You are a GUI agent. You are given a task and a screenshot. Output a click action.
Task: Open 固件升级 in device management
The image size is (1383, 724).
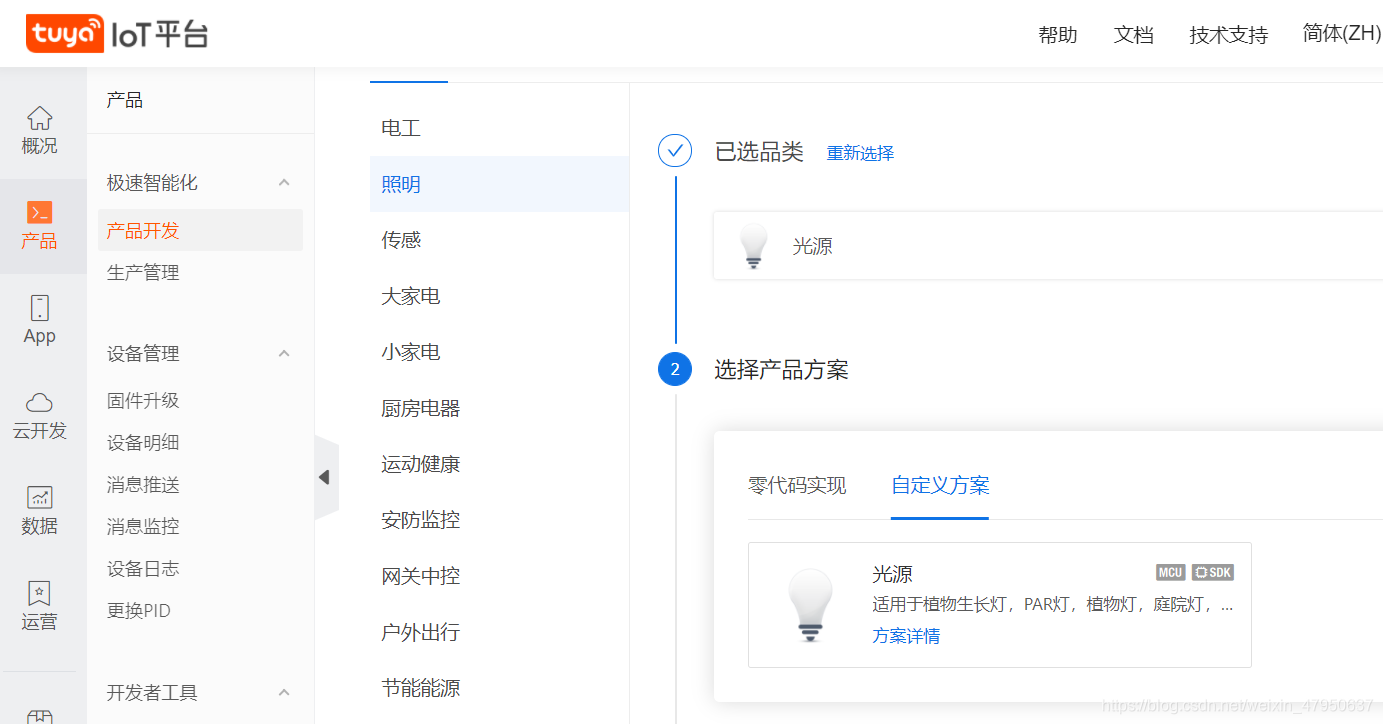pyautogui.click(x=143, y=401)
